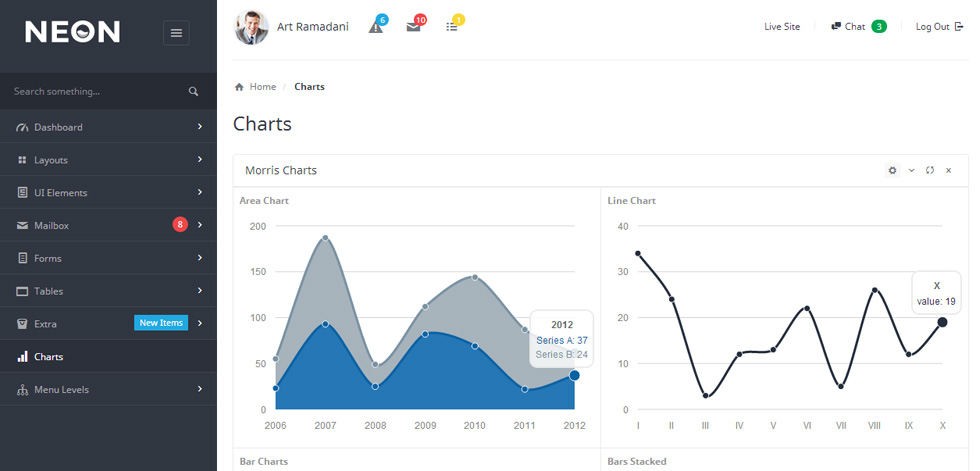Click the Extra bag icon
The width and height of the screenshot is (980, 471).
(x=22, y=324)
